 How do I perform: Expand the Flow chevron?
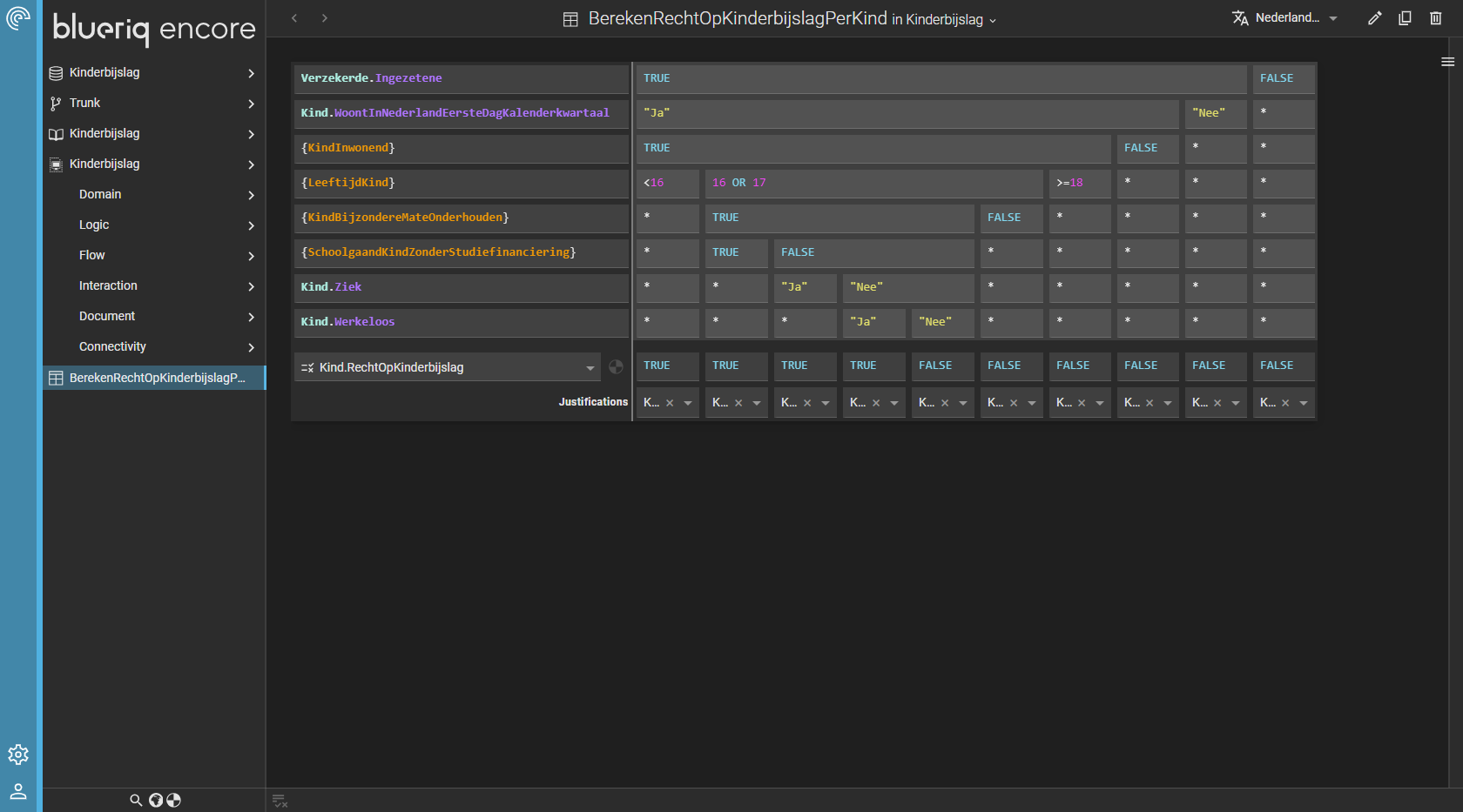[x=251, y=256]
